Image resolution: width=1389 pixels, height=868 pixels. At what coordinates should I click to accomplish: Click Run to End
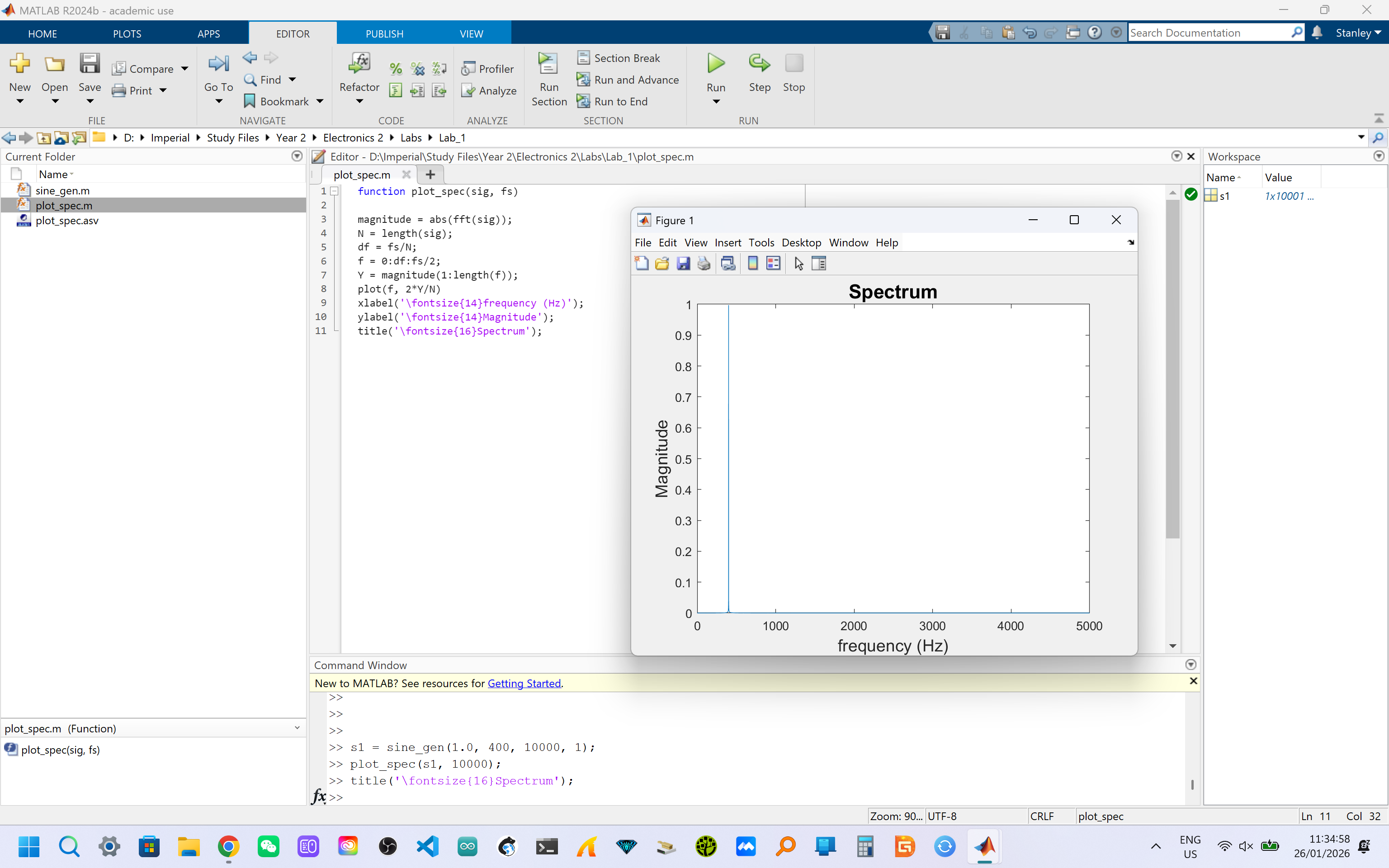pyautogui.click(x=612, y=102)
